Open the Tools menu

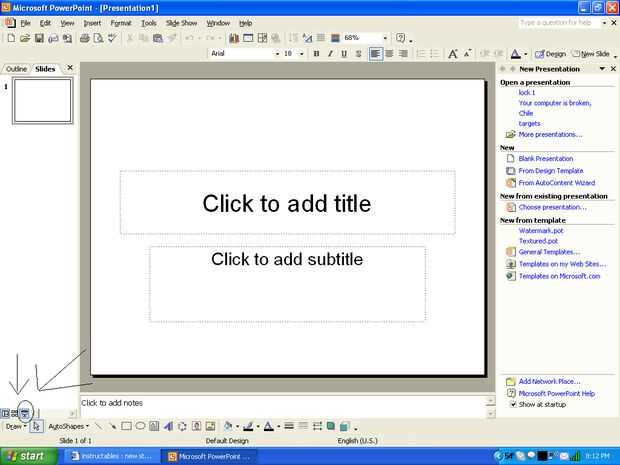coord(149,23)
